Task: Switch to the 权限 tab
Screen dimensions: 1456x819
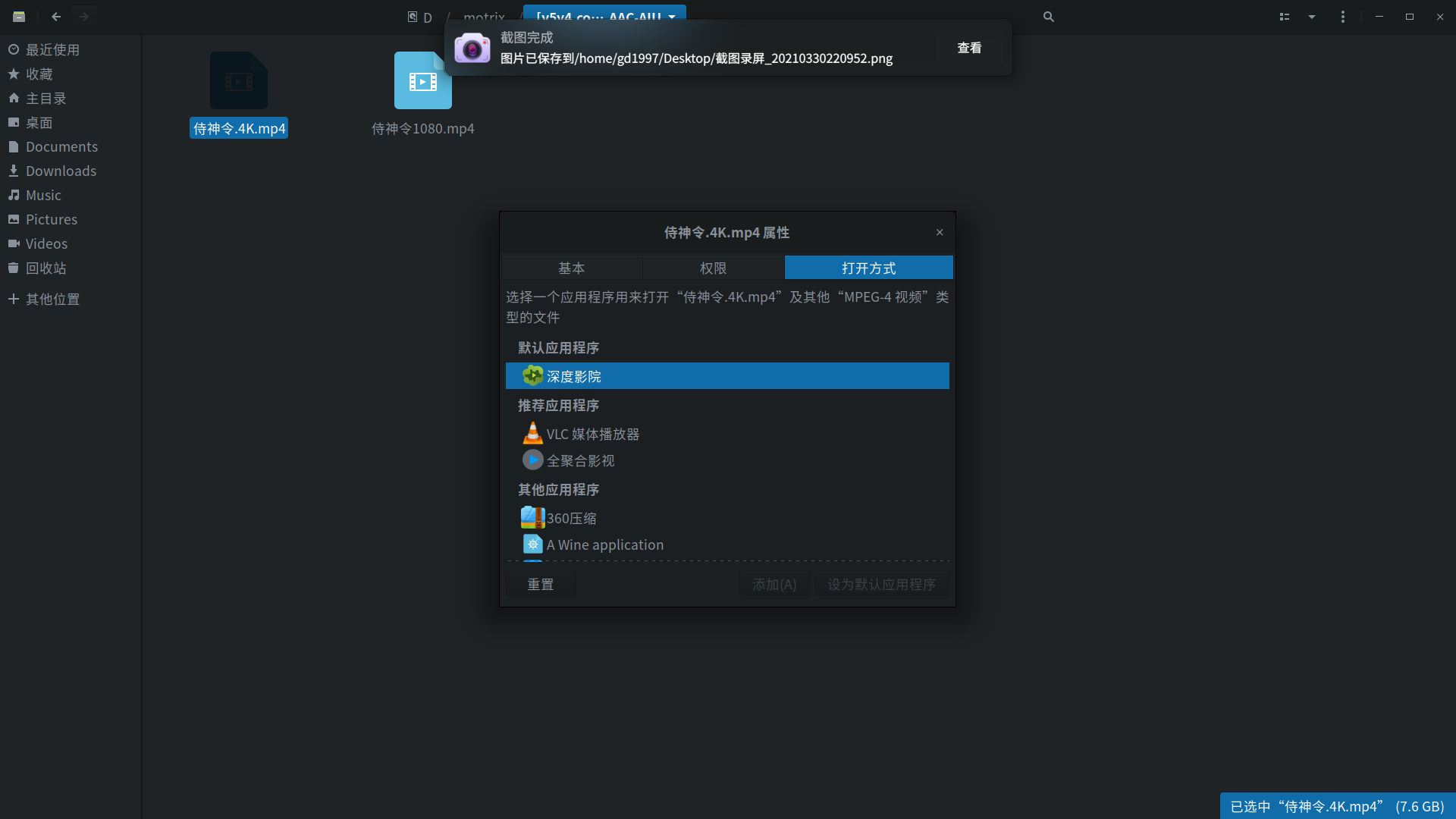Action: (x=713, y=268)
